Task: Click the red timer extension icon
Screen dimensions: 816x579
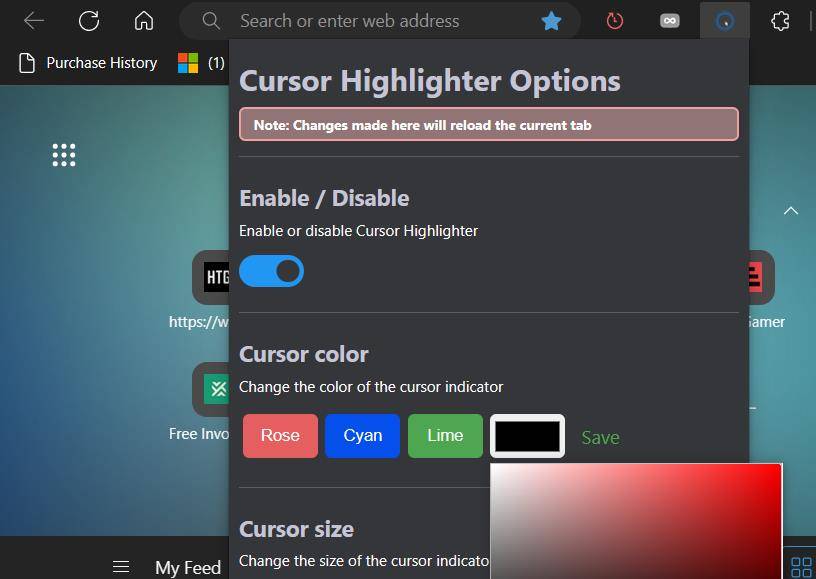Action: point(617,20)
